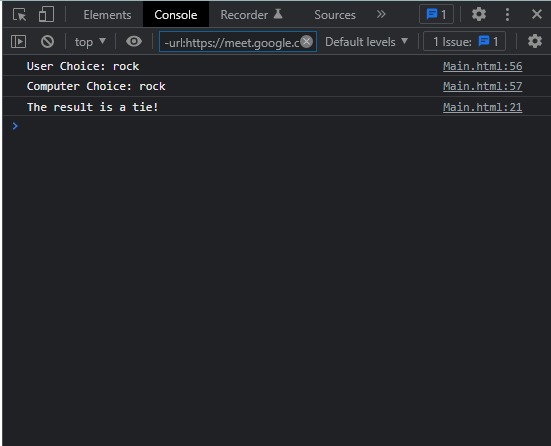Activate the inspect element picker icon

pos(19,15)
